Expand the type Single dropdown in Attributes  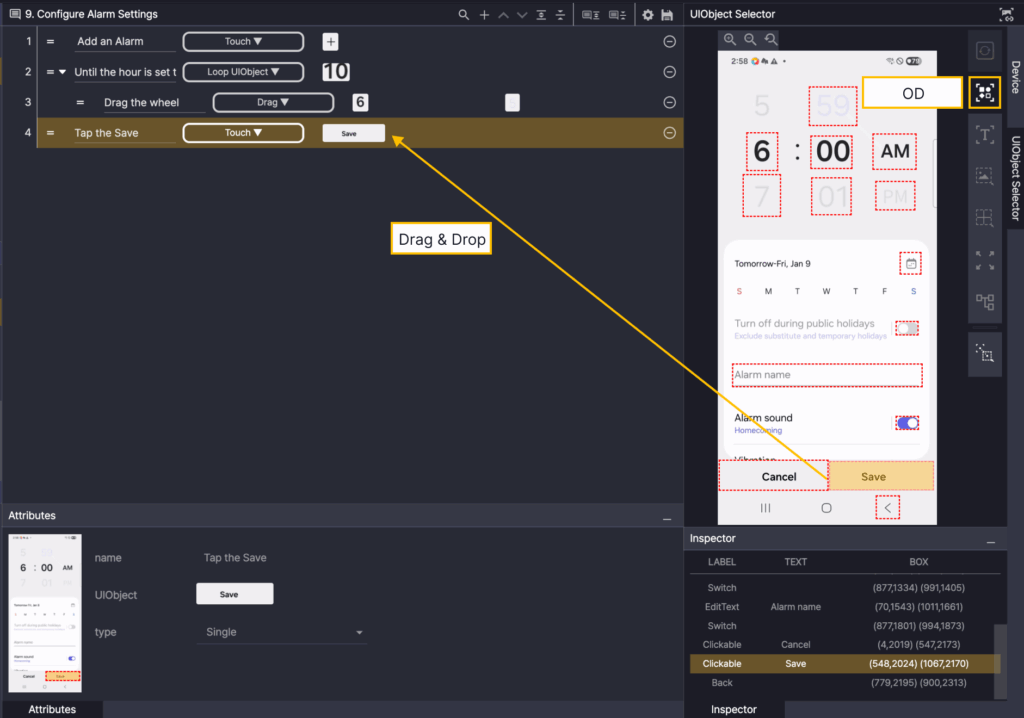coord(359,633)
